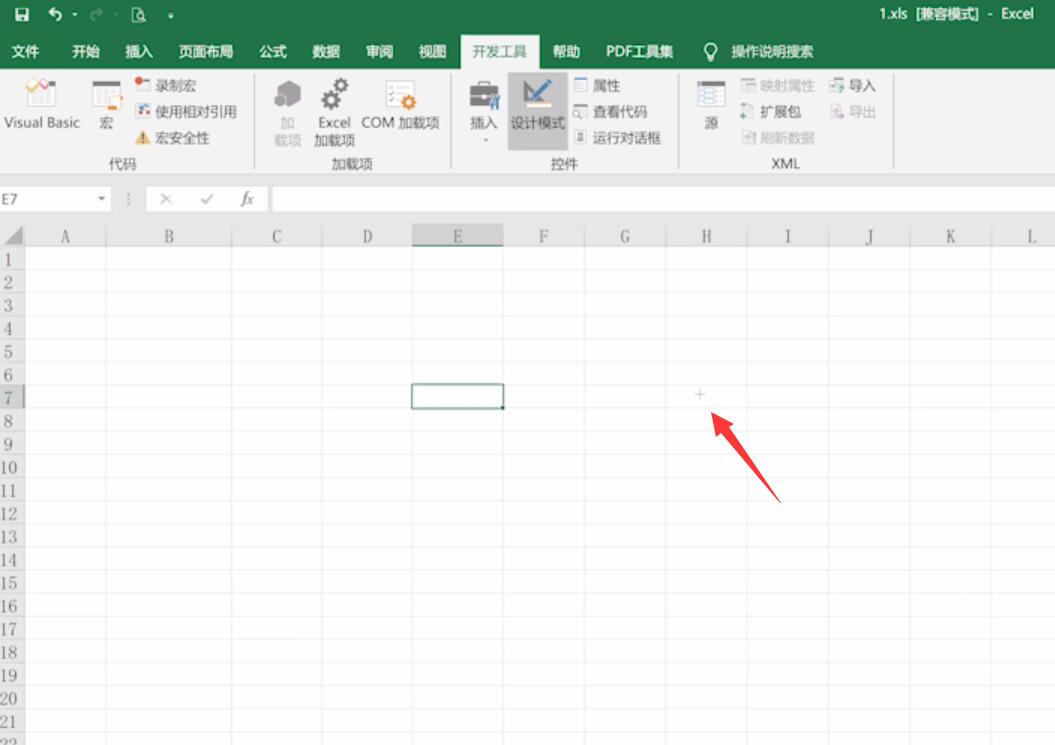The image size is (1055, 745).
Task: Select column E header
Action: pyautogui.click(x=458, y=236)
